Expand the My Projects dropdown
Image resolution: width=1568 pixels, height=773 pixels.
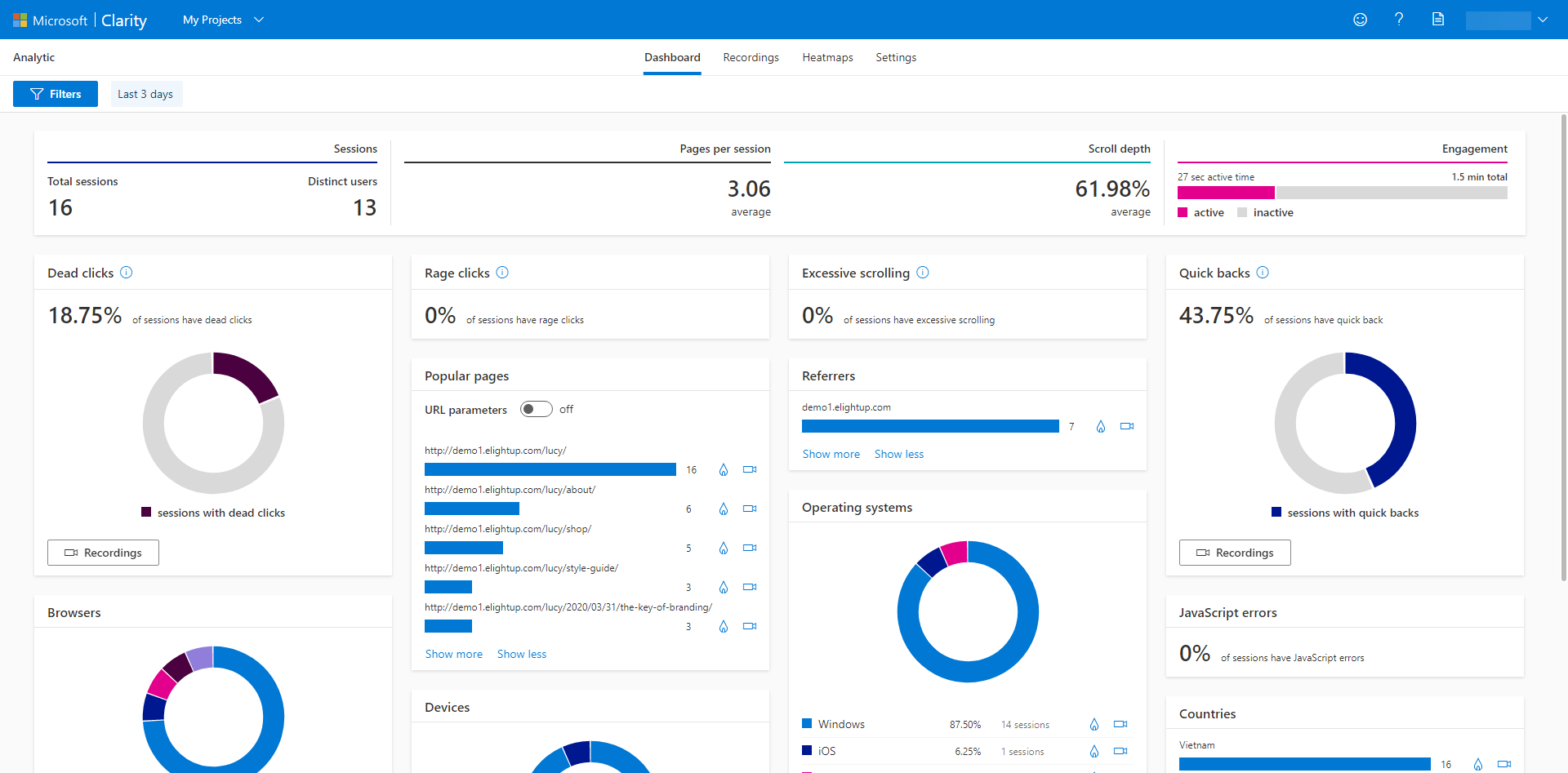tap(222, 20)
